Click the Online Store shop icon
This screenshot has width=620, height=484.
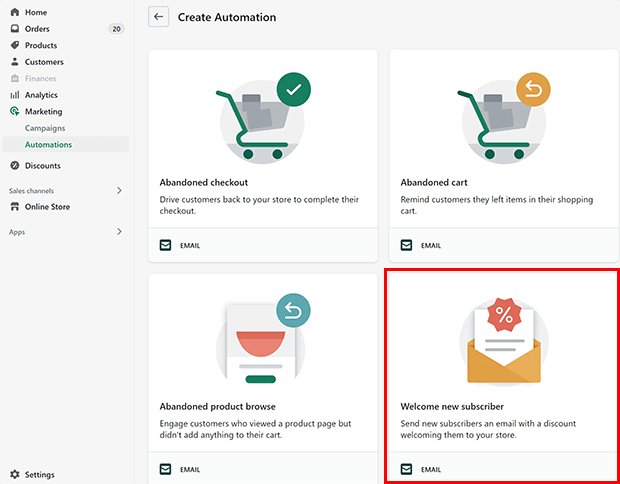click(15, 207)
